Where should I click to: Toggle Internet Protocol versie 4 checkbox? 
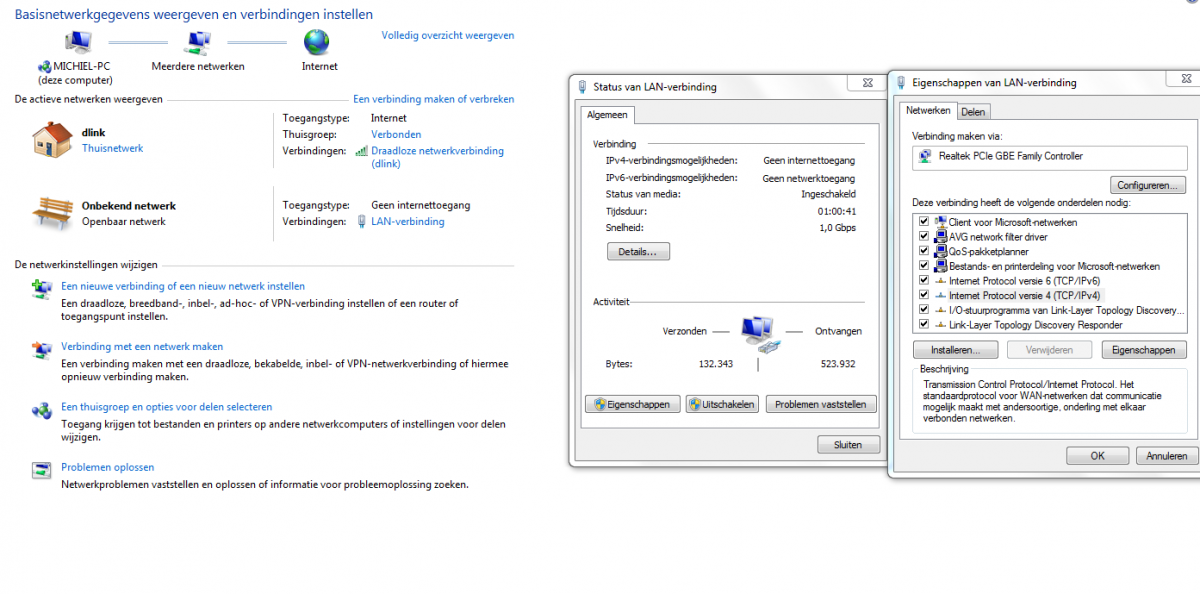924,296
